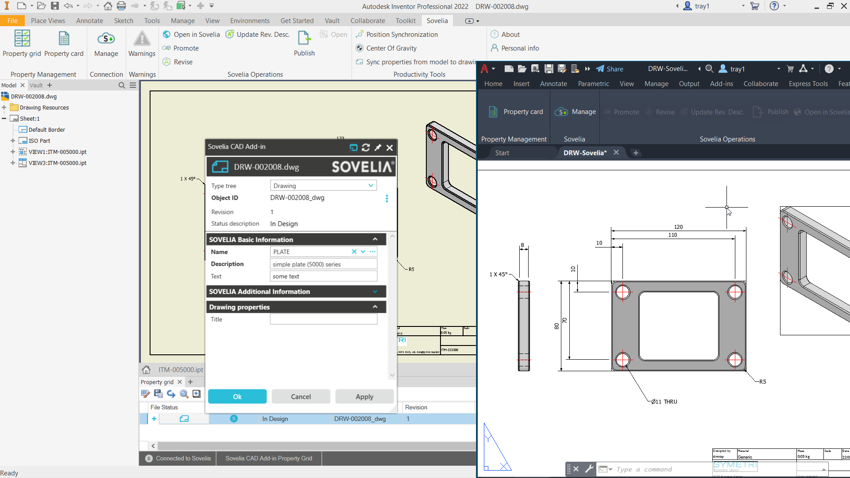Viewport: 850px width, 478px height.
Task: Click Publish in Inventor ribbon
Action: pyautogui.click(x=304, y=43)
